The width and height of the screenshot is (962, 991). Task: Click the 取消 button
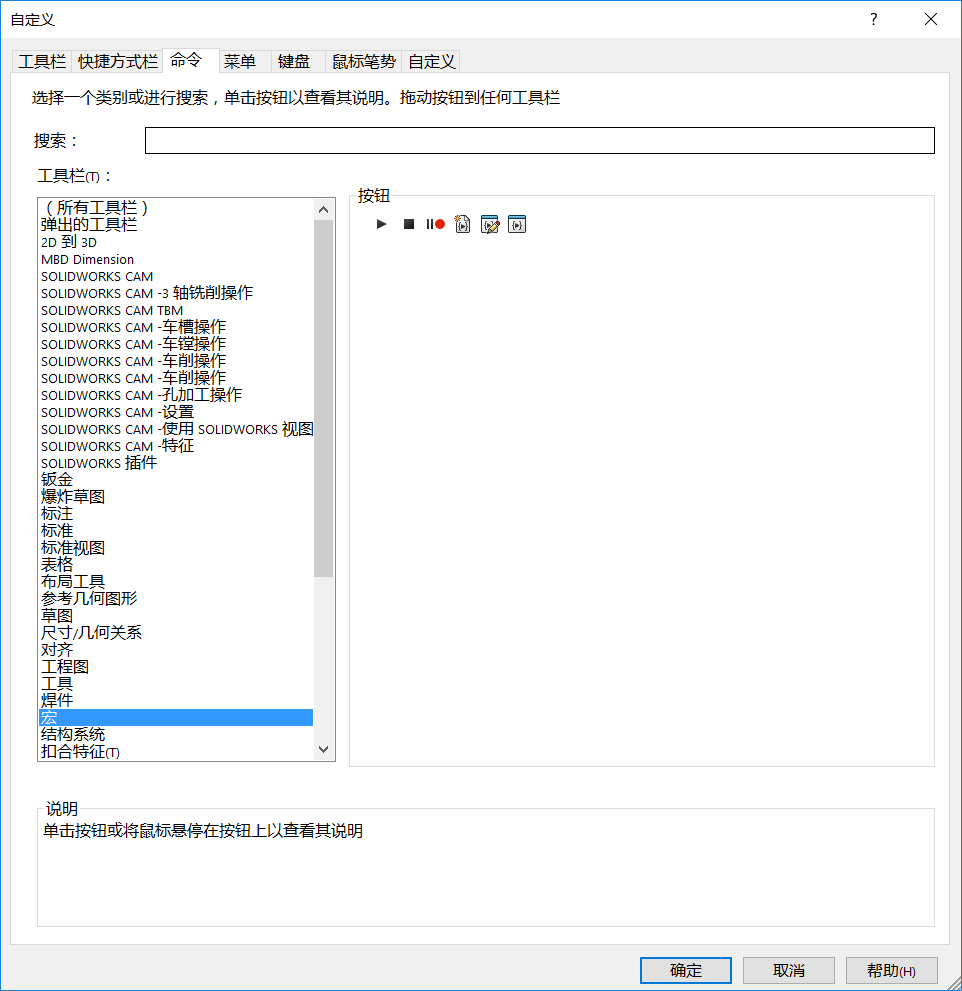tap(789, 970)
